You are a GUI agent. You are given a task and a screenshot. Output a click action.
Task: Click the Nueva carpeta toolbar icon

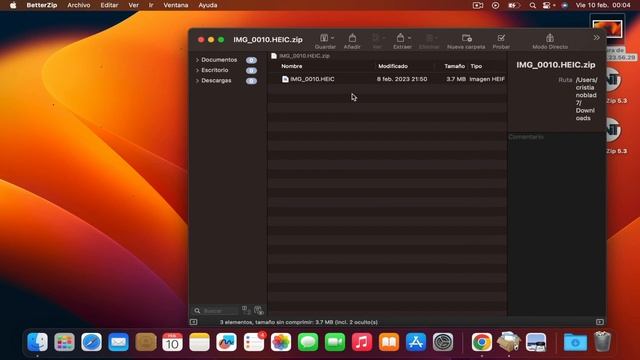[x=467, y=38]
